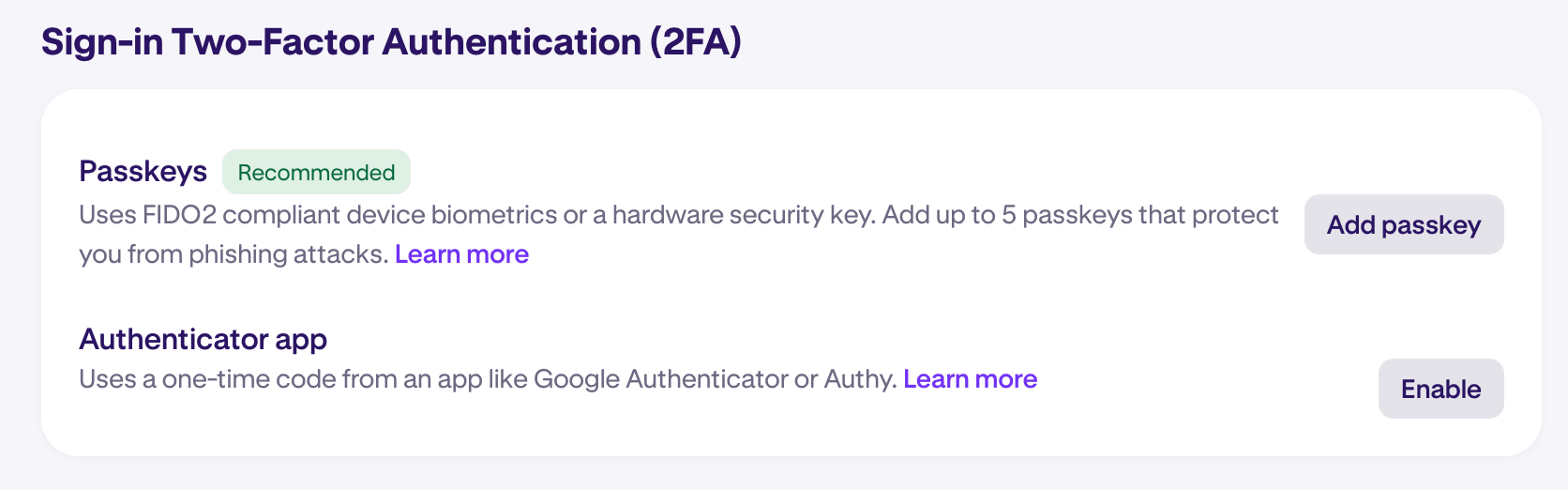
Task: Open Learn more link for Authenticator app
Action: (x=970, y=379)
